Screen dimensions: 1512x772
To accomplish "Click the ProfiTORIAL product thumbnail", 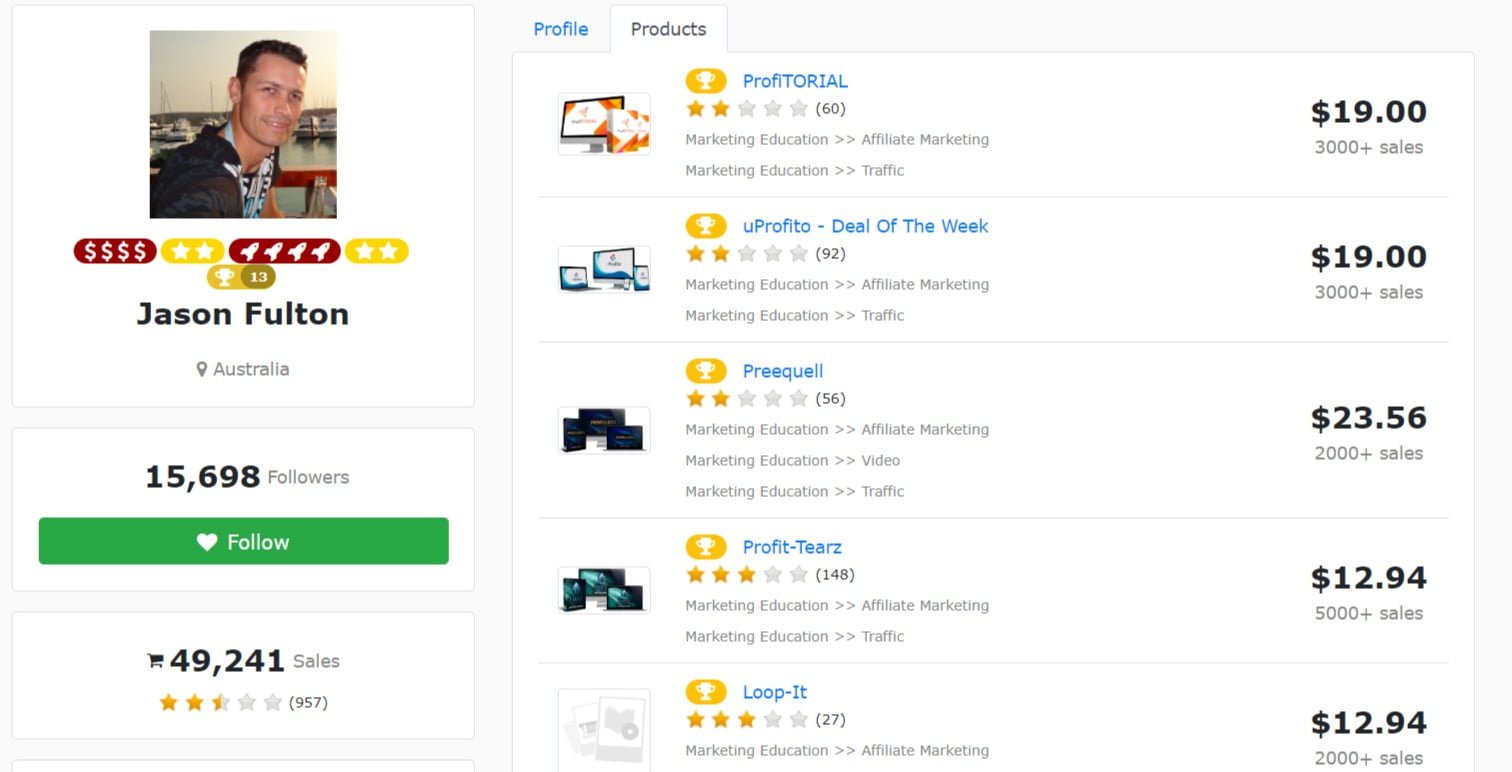I will coord(604,124).
